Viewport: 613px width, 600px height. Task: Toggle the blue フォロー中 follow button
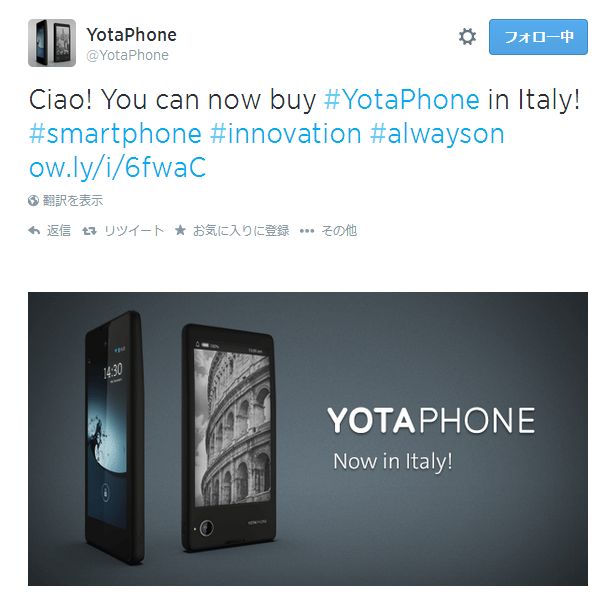click(538, 37)
